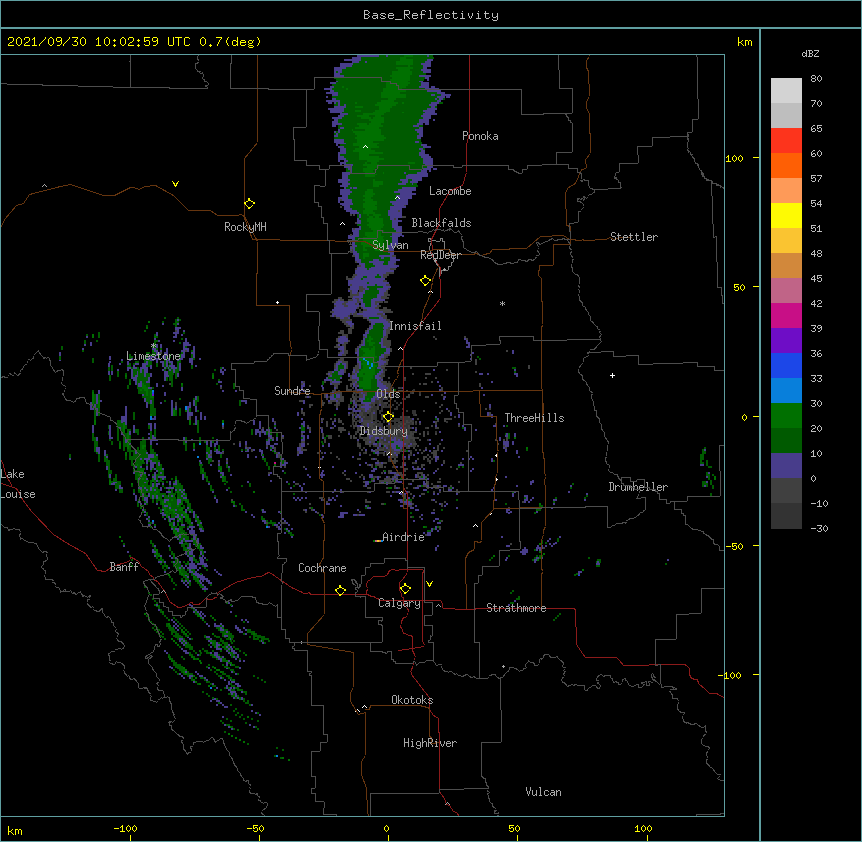Select the Vulcan label
Image resolution: width=862 pixels, height=842 pixels.
pos(543,792)
